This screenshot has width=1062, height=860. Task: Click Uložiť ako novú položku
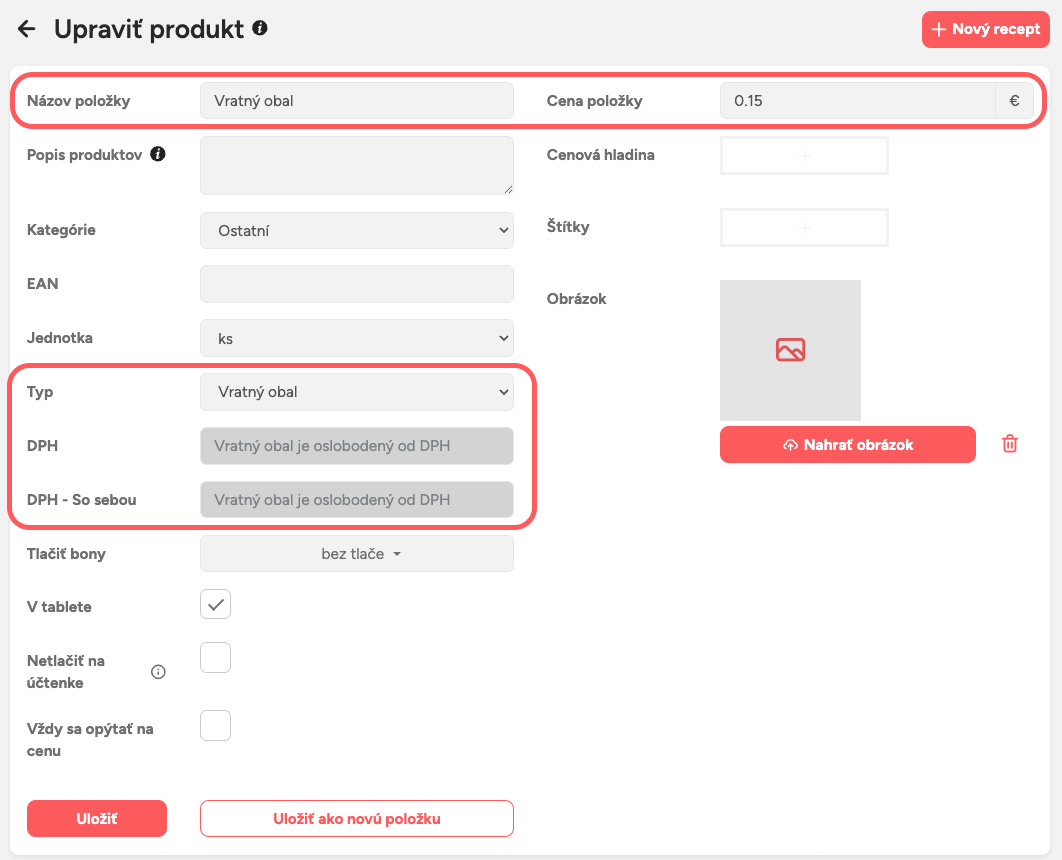tap(357, 819)
